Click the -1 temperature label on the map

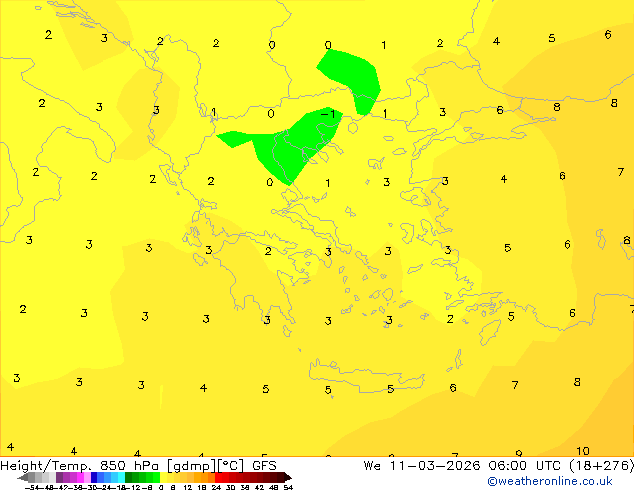(328, 114)
